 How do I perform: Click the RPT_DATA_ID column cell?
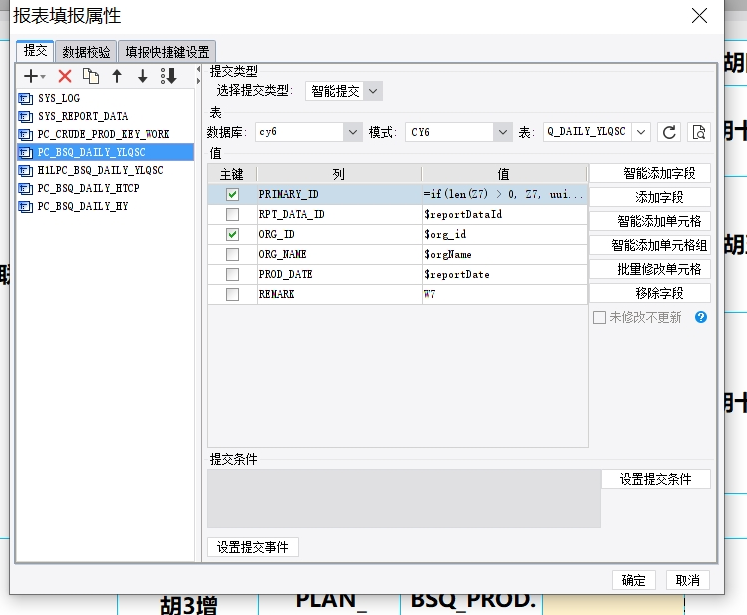339,214
